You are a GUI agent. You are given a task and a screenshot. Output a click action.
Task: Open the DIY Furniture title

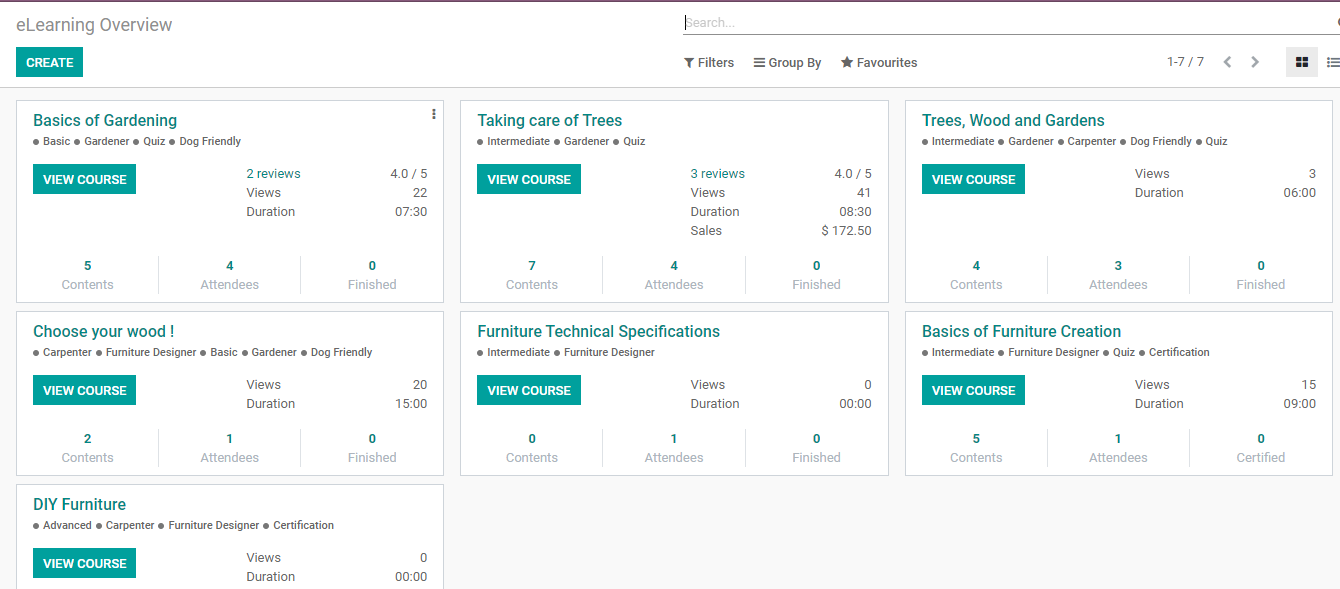click(x=79, y=504)
